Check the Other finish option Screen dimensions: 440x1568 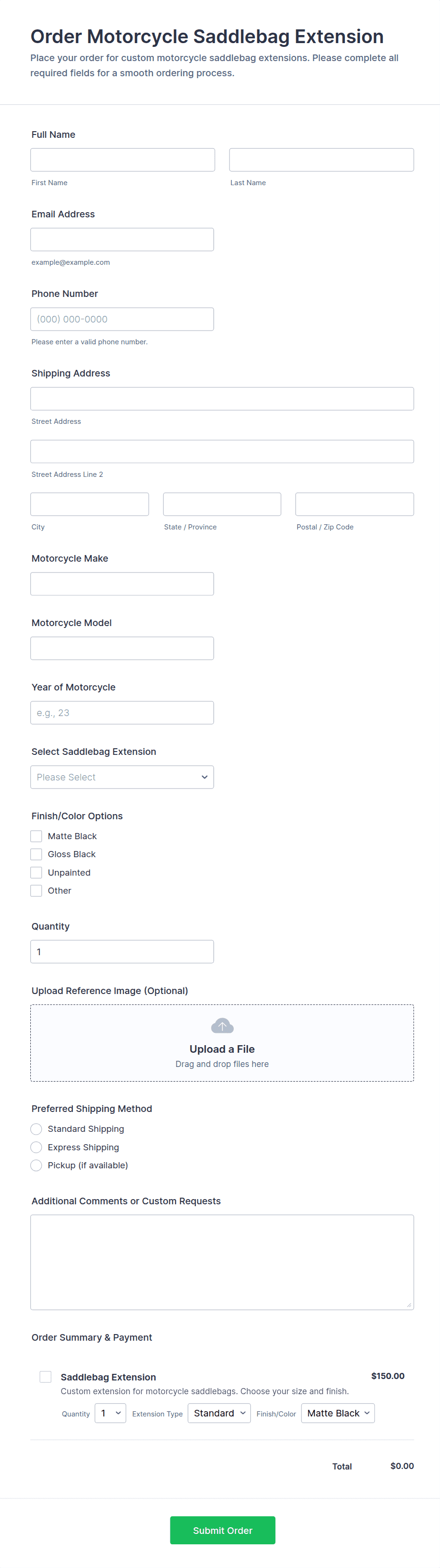(x=36, y=890)
